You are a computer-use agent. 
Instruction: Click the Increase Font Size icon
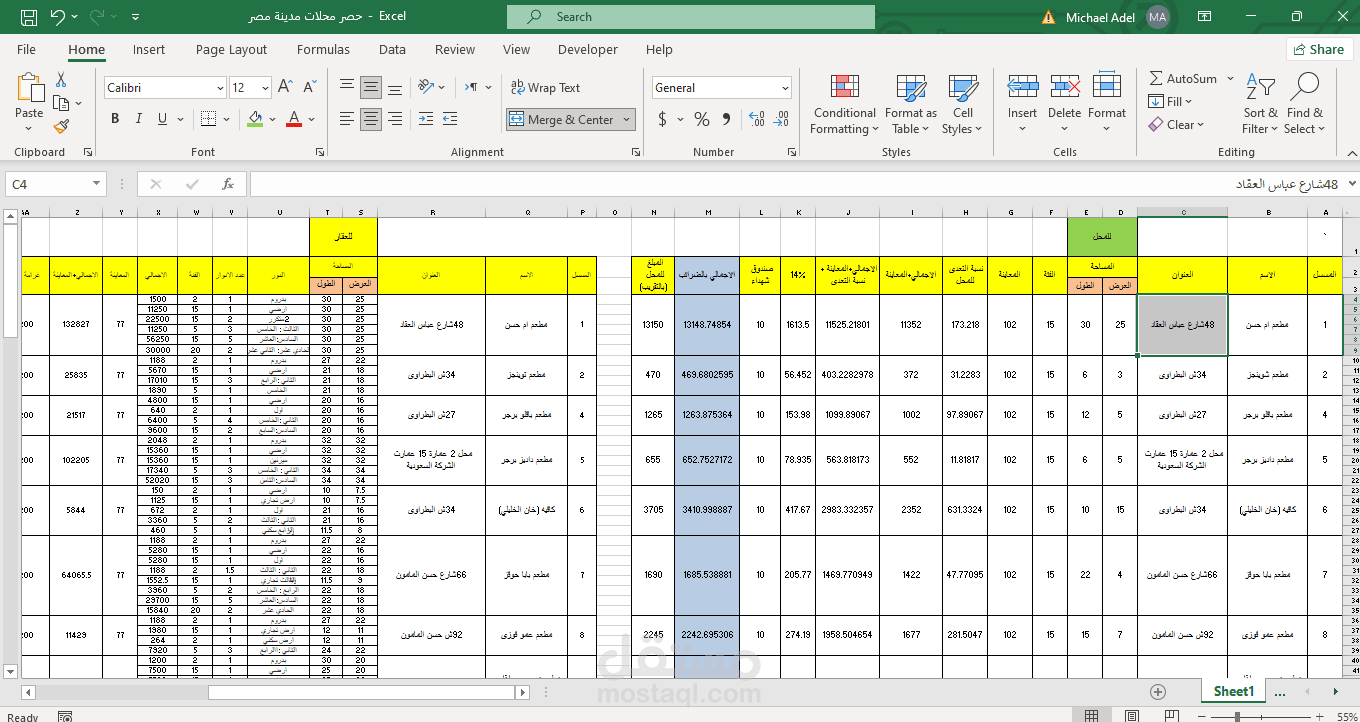click(x=285, y=88)
